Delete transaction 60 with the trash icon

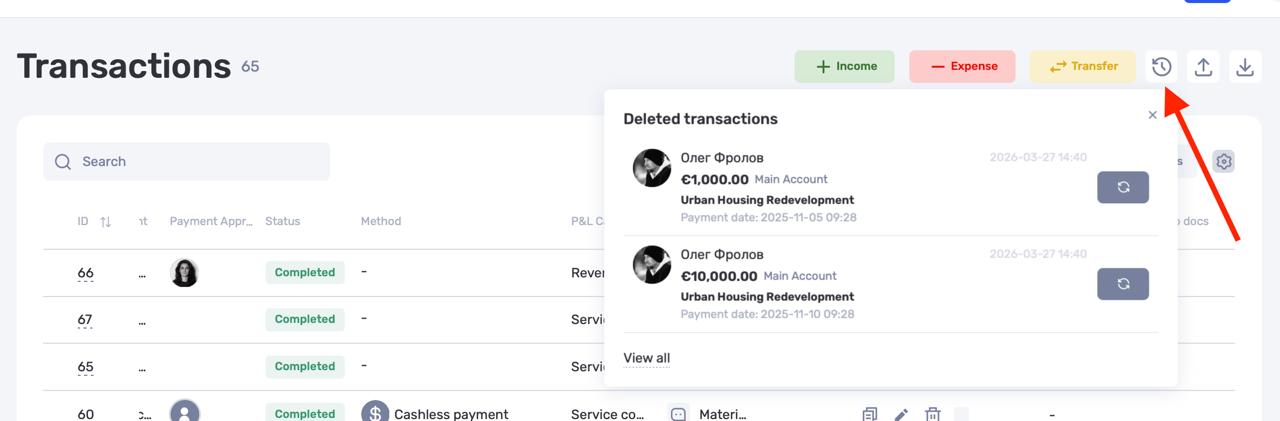(x=932, y=414)
